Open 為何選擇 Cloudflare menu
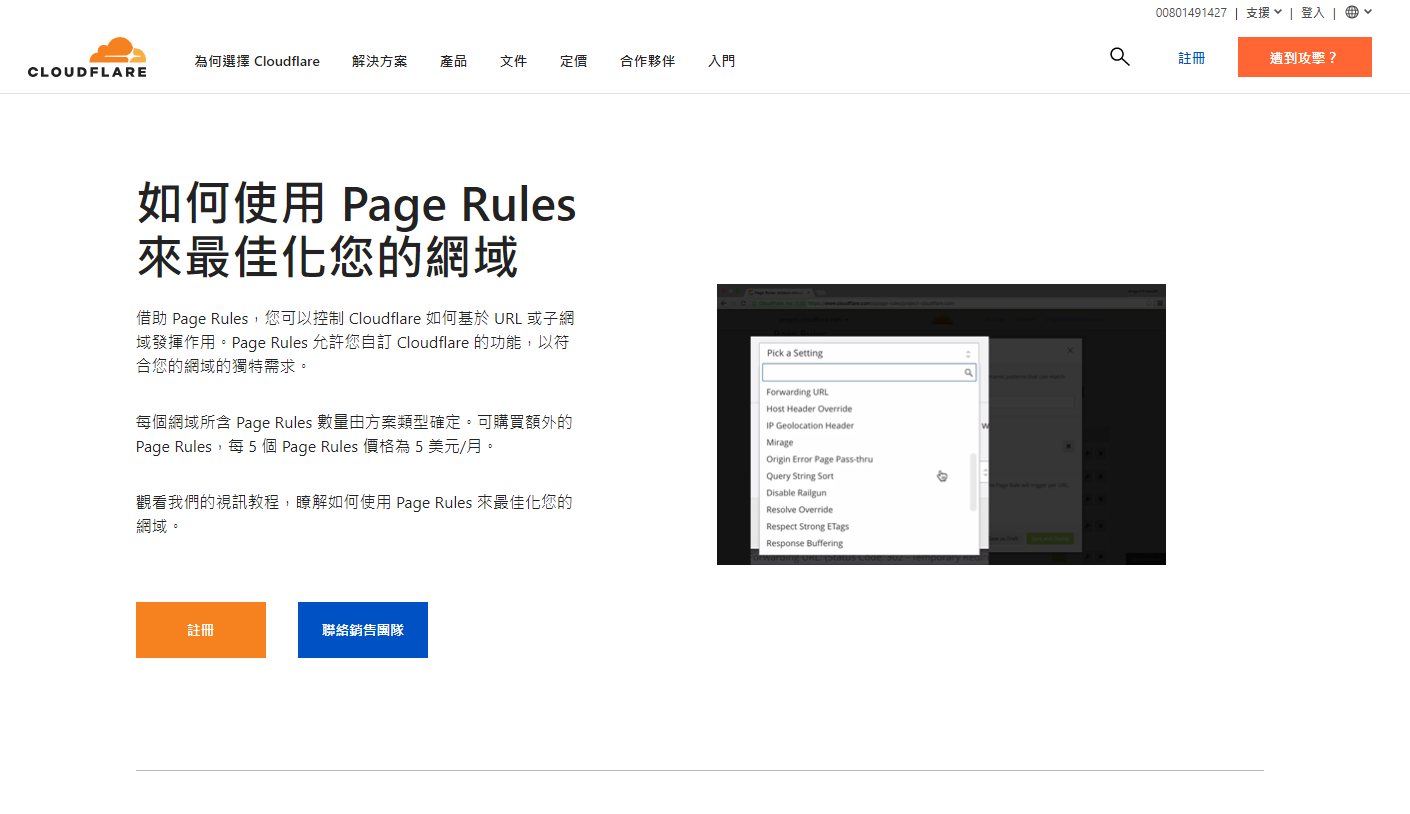This screenshot has height=814, width=1410. coord(257,61)
